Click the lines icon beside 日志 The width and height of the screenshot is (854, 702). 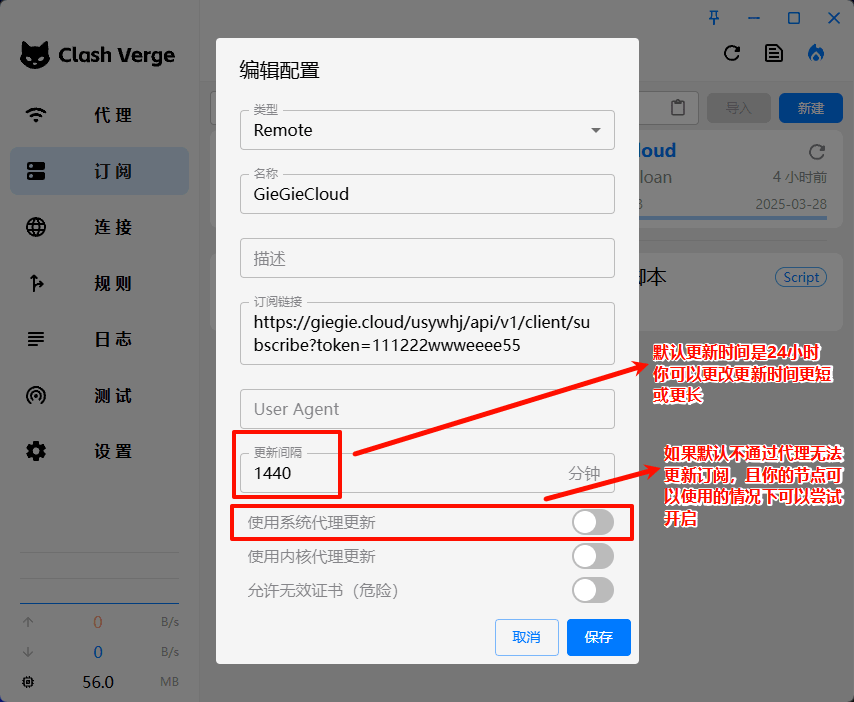[x=36, y=339]
